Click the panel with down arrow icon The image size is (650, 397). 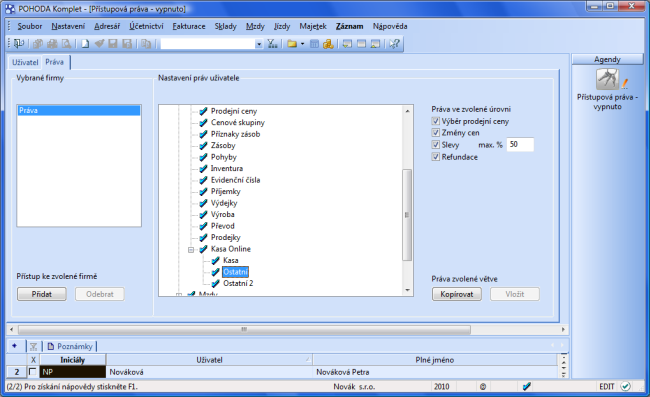pos(347,44)
